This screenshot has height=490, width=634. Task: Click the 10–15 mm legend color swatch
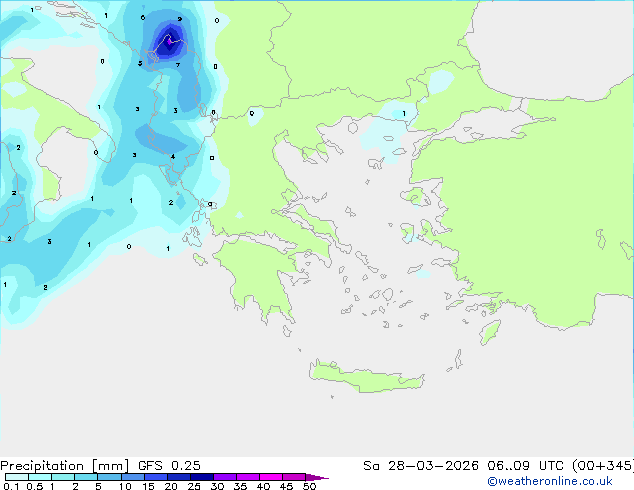click(133, 477)
